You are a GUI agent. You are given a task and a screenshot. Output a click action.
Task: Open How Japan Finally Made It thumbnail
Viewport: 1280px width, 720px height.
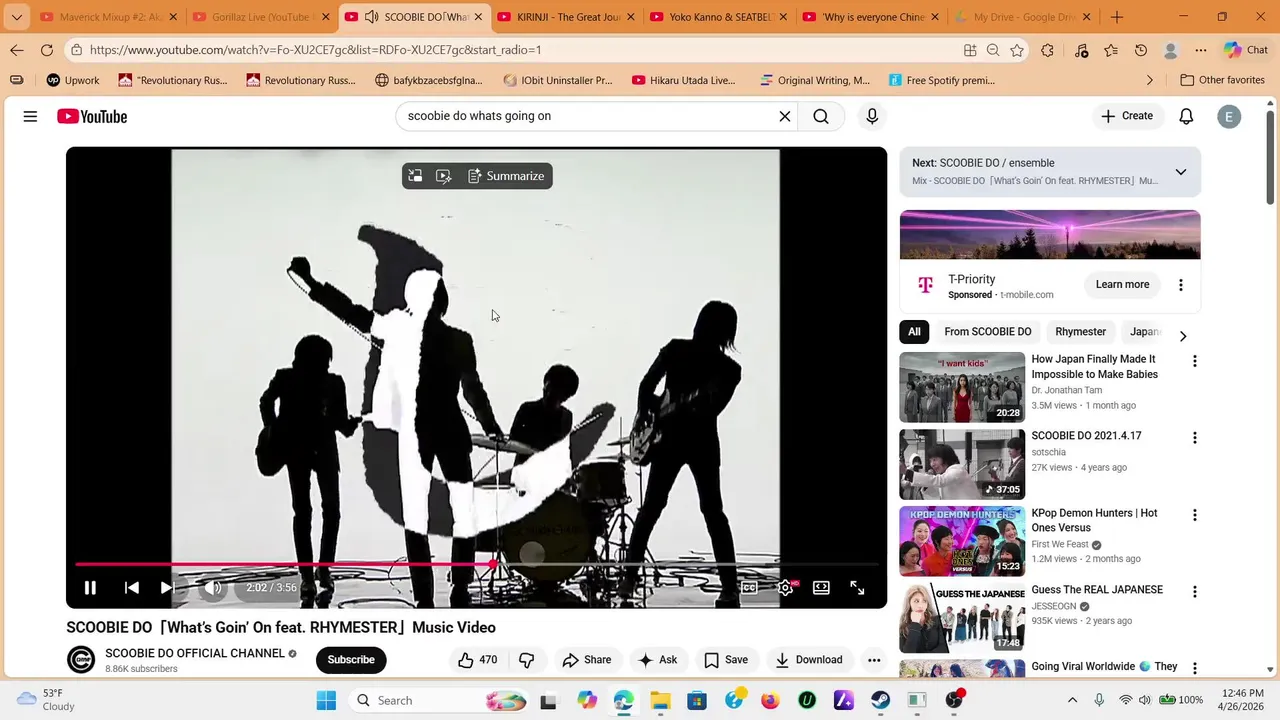point(962,387)
